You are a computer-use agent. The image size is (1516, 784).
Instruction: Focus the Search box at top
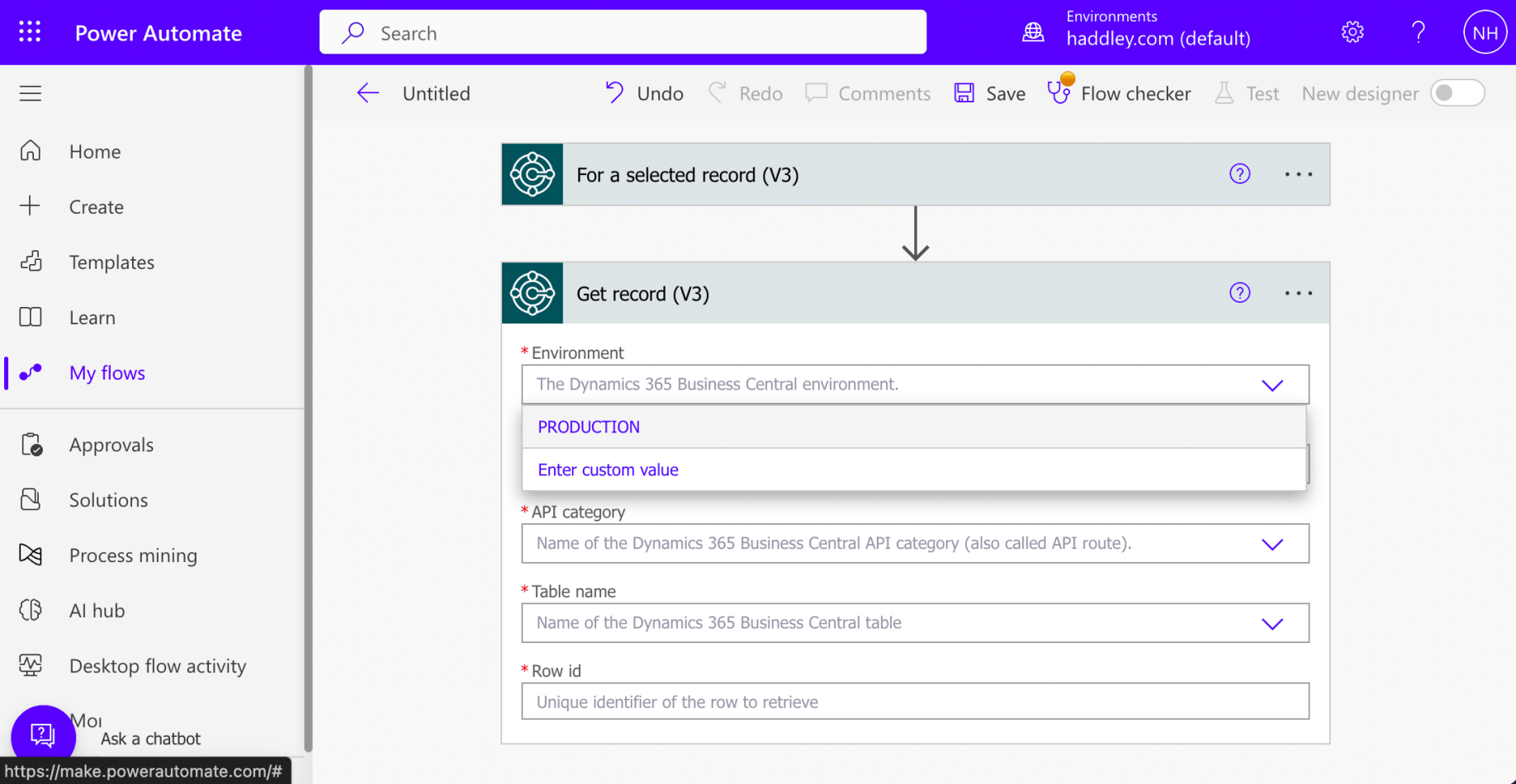[623, 33]
